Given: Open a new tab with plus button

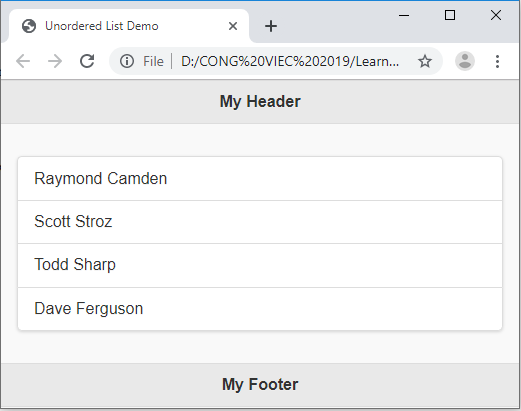Looking at the screenshot, I should [x=271, y=26].
